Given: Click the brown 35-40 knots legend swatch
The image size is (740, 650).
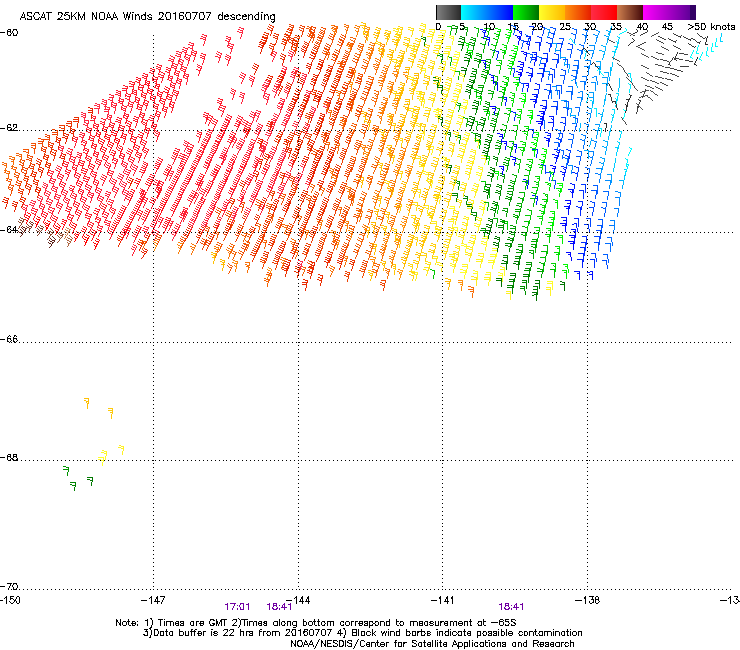Looking at the screenshot, I should coord(630,12).
